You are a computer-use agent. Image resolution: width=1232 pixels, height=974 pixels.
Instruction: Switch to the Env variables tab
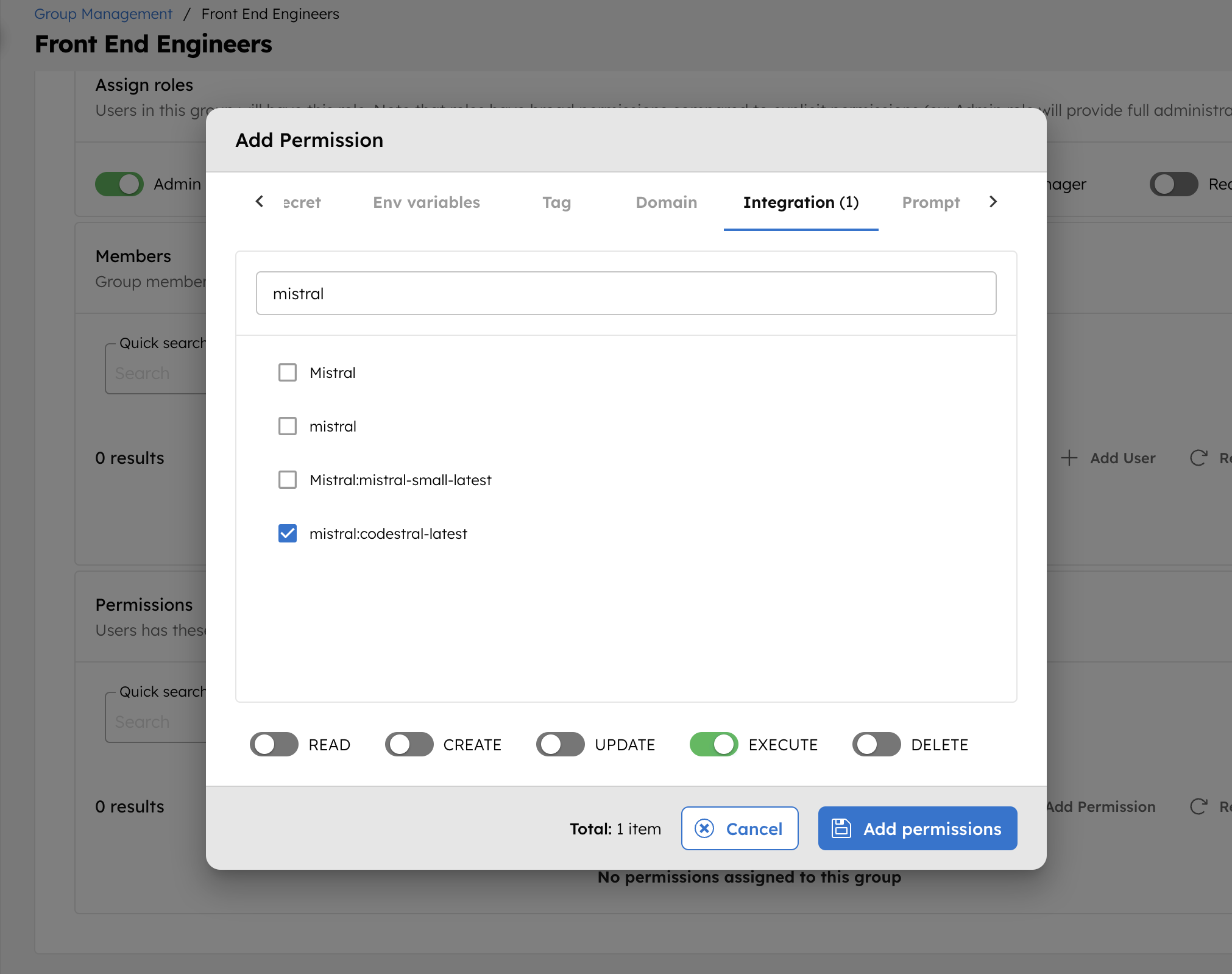(427, 202)
